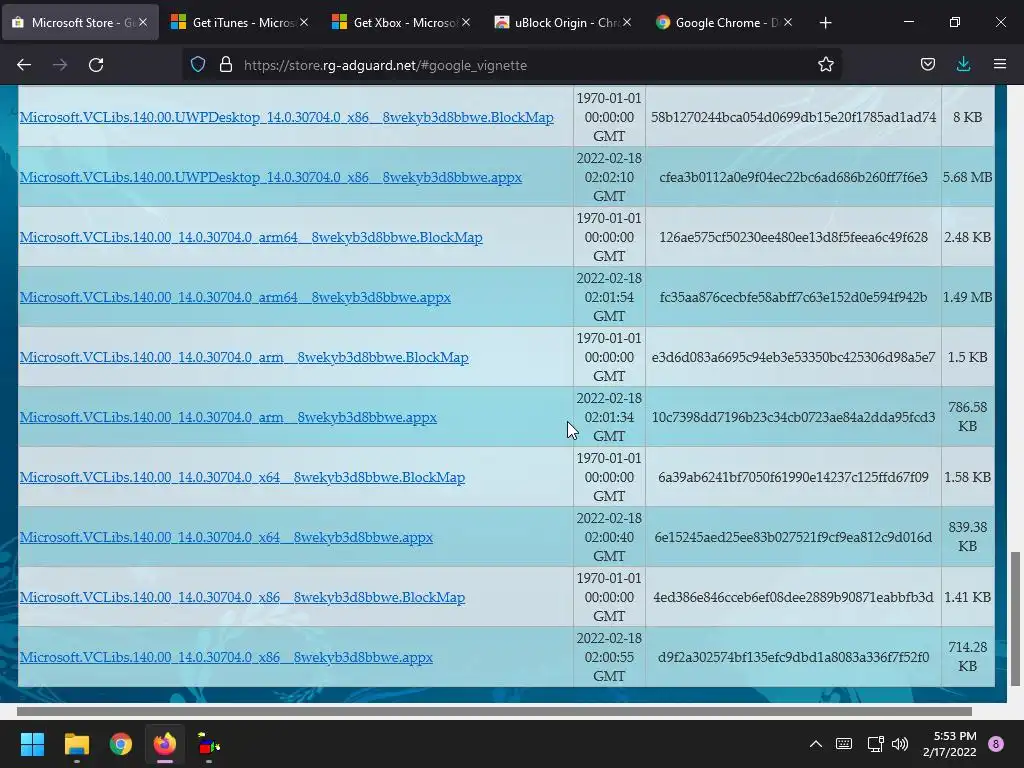Close the Get Xbox tab
The height and width of the screenshot is (768, 1024).
(466, 22)
